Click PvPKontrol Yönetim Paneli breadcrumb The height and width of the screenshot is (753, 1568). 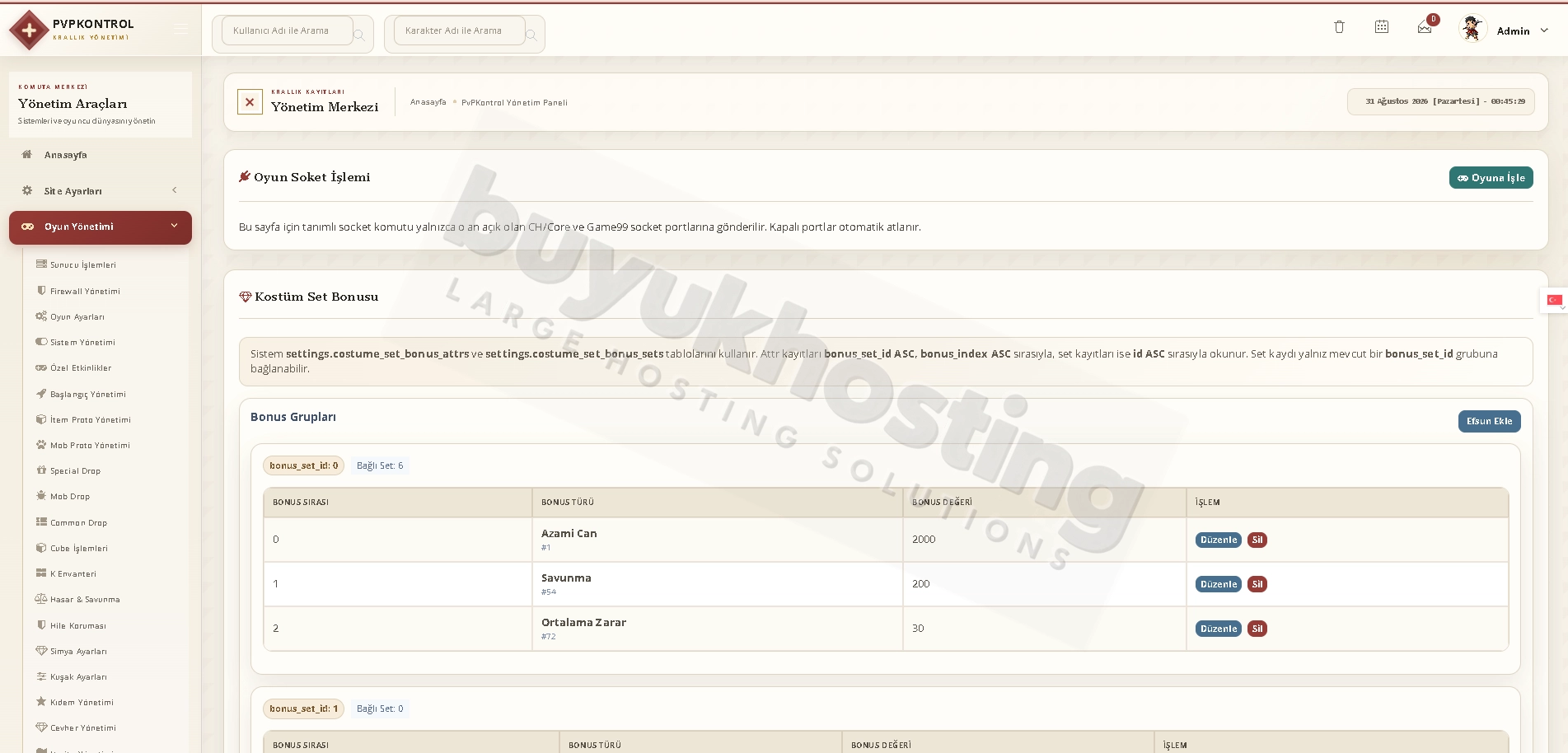pyautogui.click(x=514, y=103)
